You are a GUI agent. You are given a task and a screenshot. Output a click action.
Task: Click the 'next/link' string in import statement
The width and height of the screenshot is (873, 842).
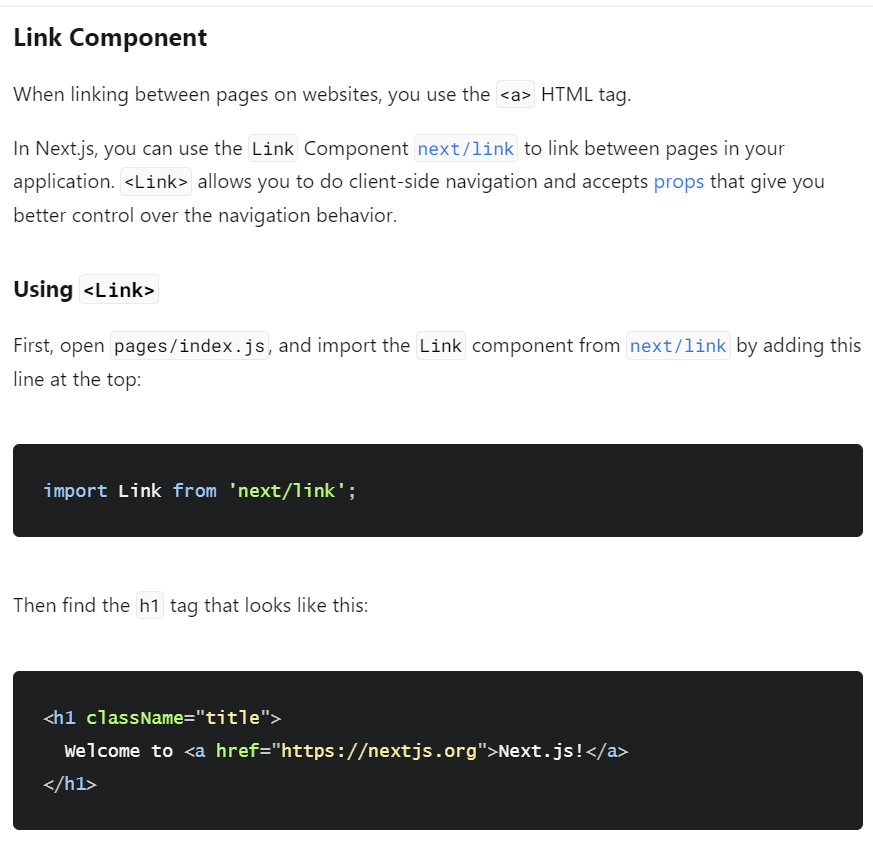(287, 491)
